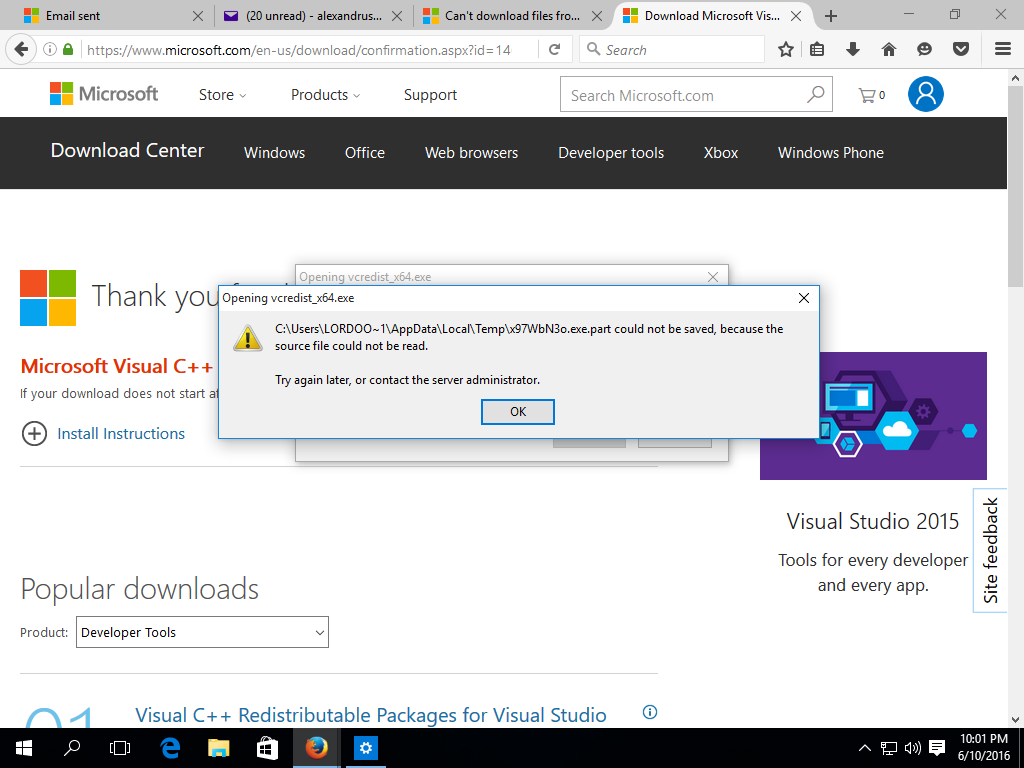
Task: Open Visual C++ Redistributable Packages link
Action: tap(371, 715)
